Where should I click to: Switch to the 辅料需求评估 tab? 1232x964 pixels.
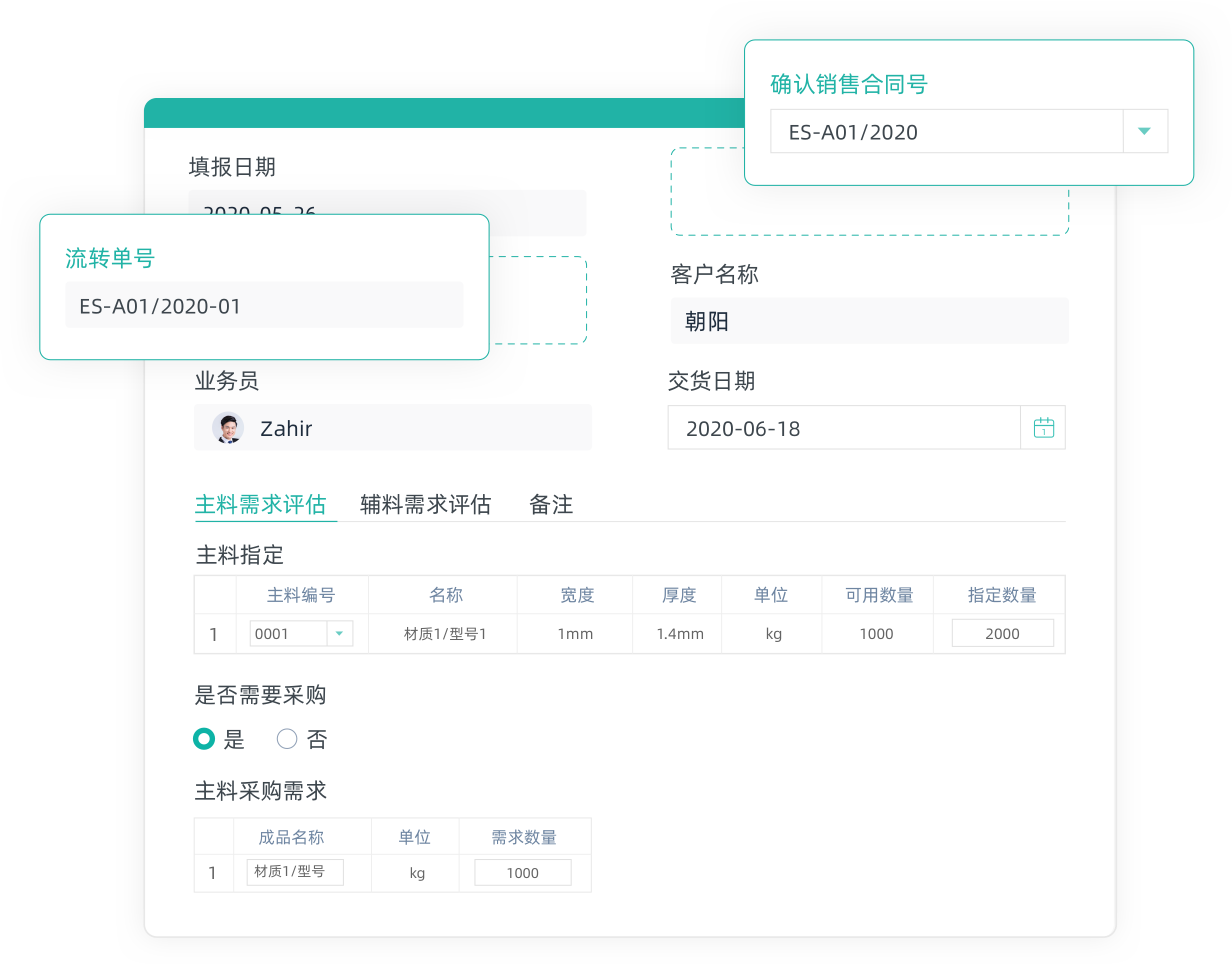pos(425,504)
